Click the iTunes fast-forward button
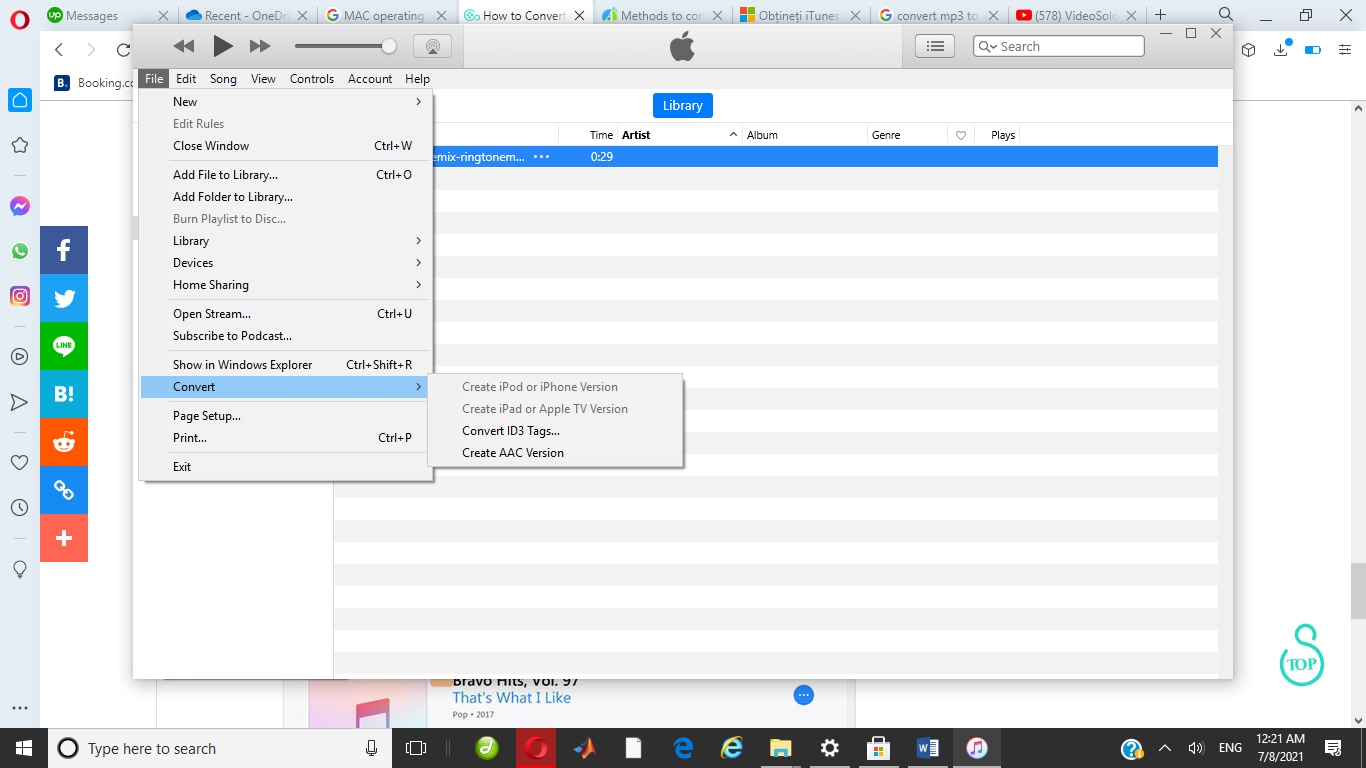The image size is (1366, 768). (260, 46)
